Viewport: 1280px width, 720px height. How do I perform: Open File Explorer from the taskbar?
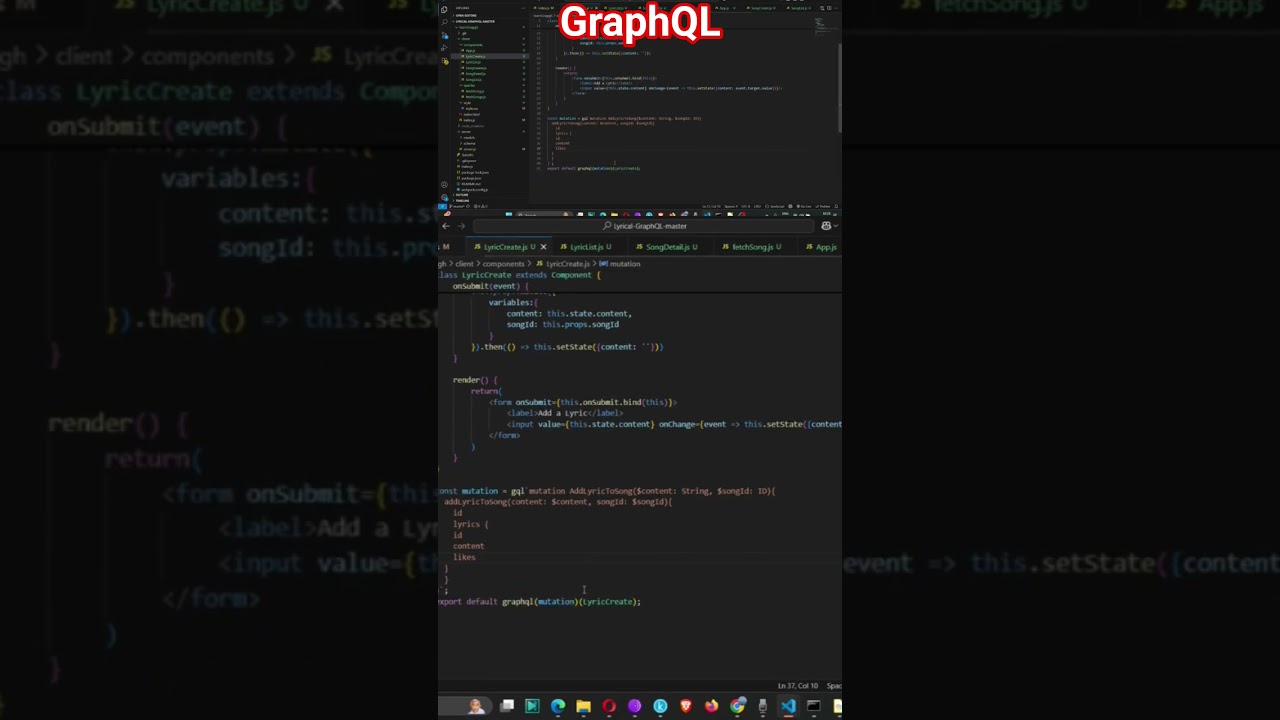click(x=583, y=706)
